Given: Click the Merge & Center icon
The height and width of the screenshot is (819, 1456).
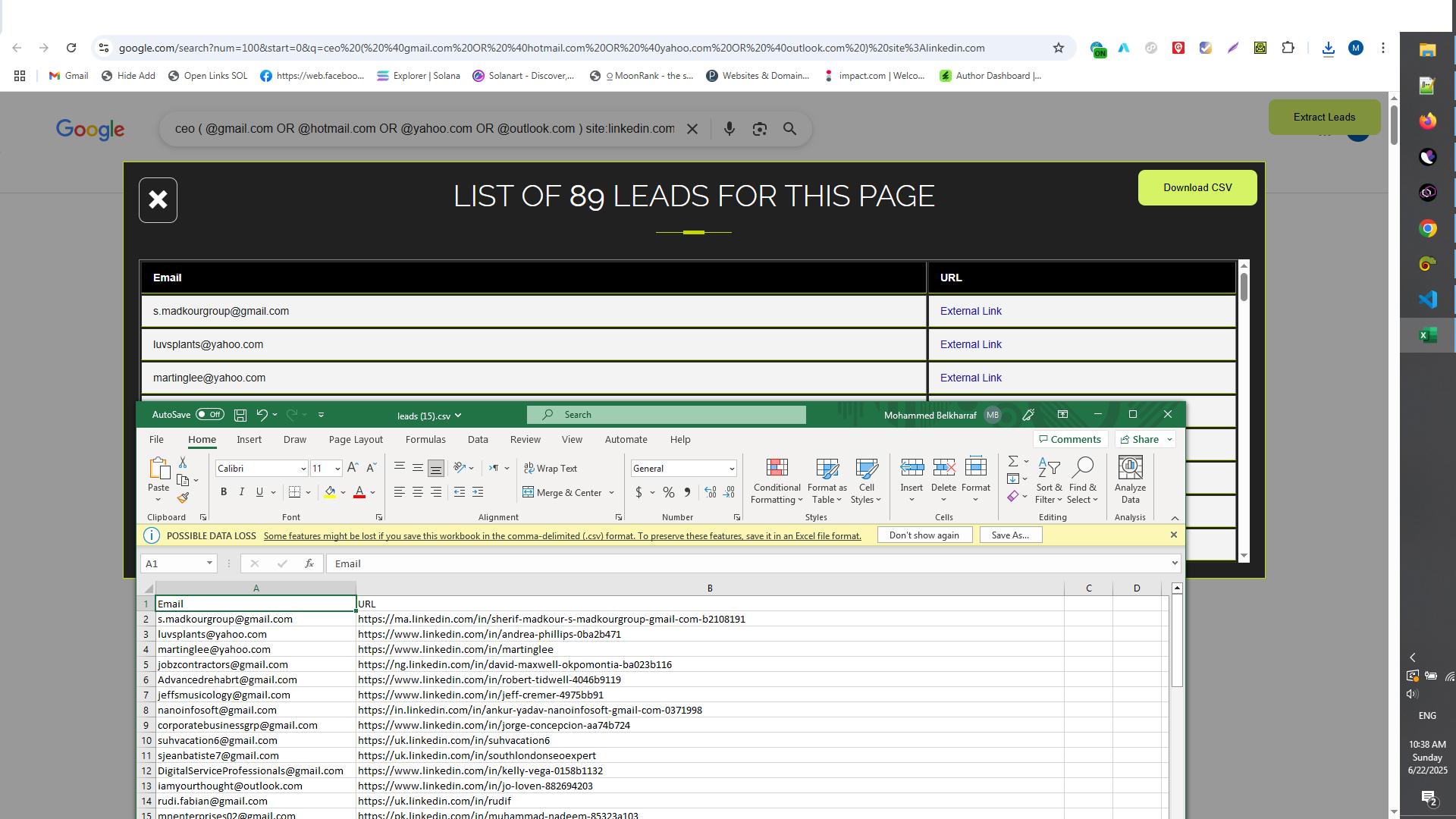Looking at the screenshot, I should point(529,493).
